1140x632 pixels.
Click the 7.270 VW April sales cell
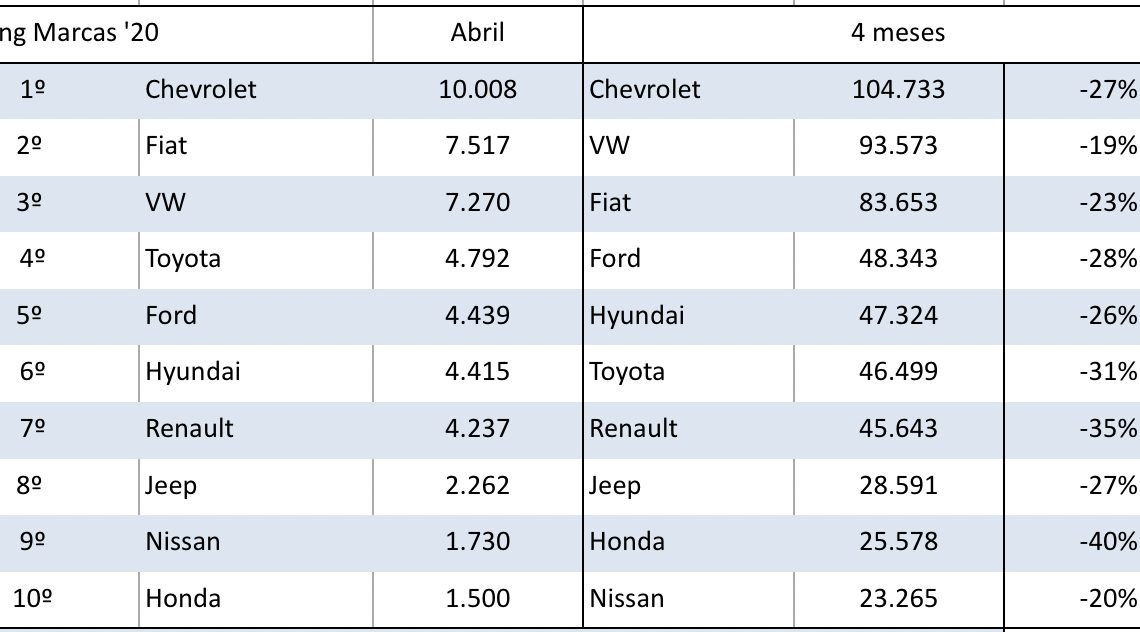point(477,202)
